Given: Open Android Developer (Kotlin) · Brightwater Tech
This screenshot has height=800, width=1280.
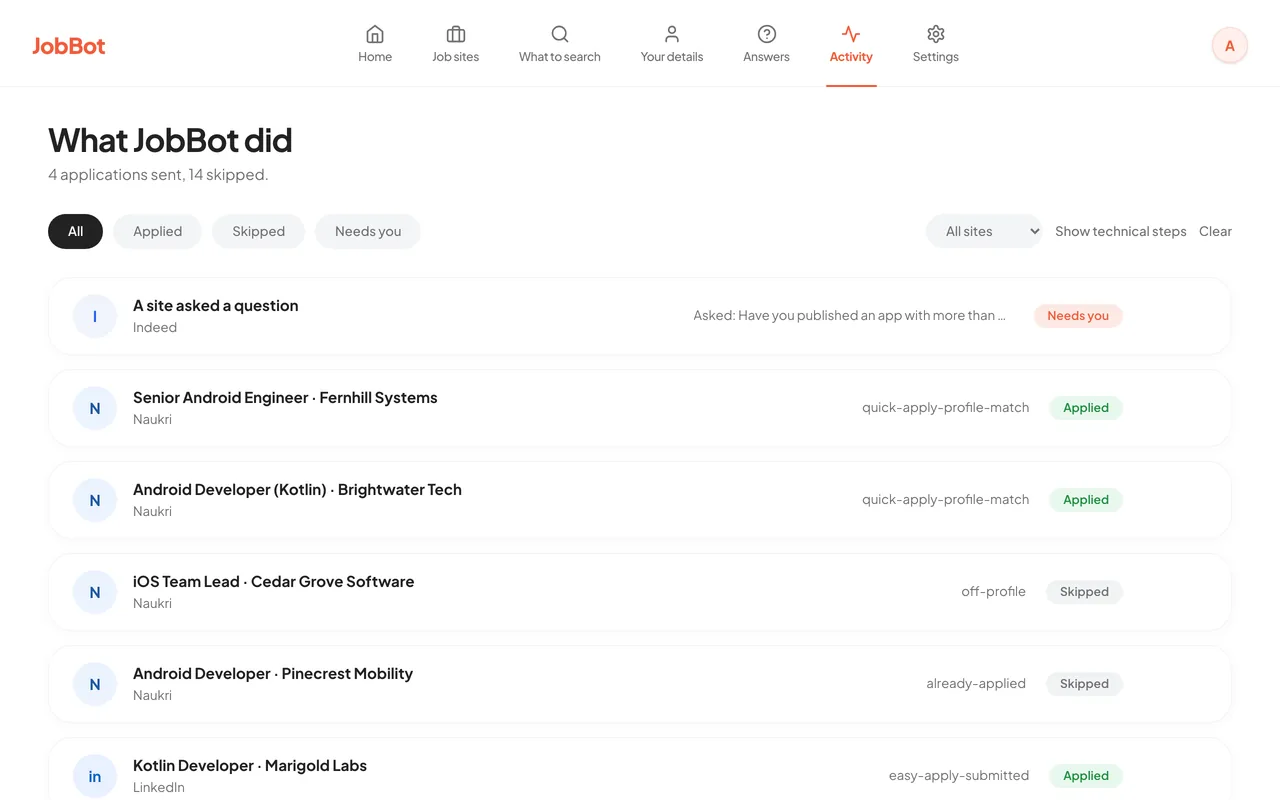Looking at the screenshot, I should pos(639,500).
